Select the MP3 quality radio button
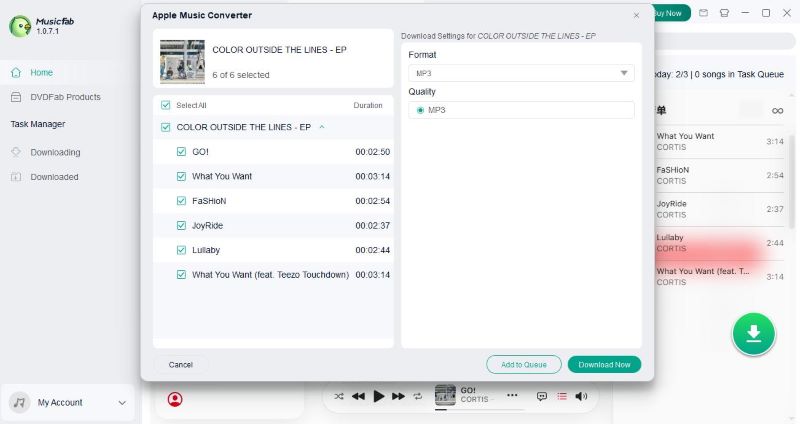Image resolution: width=800 pixels, height=424 pixels. click(420, 110)
